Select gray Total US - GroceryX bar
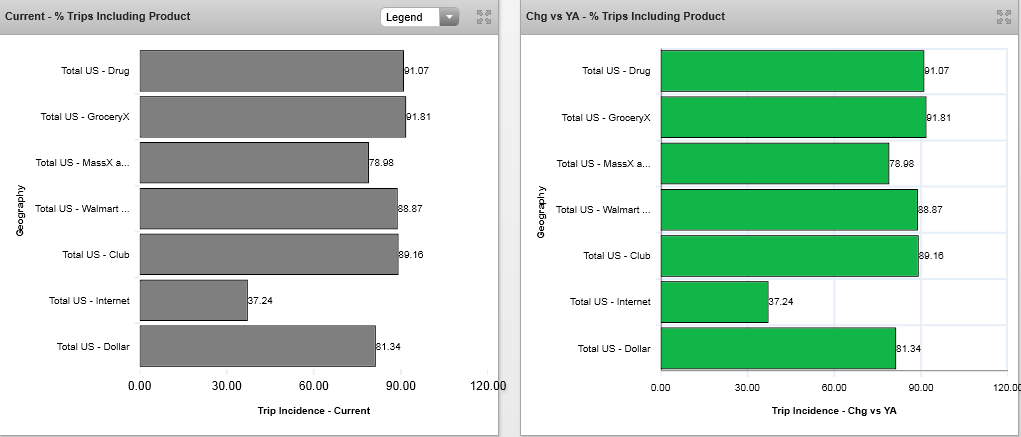Image resolution: width=1021 pixels, height=437 pixels. tap(272, 117)
